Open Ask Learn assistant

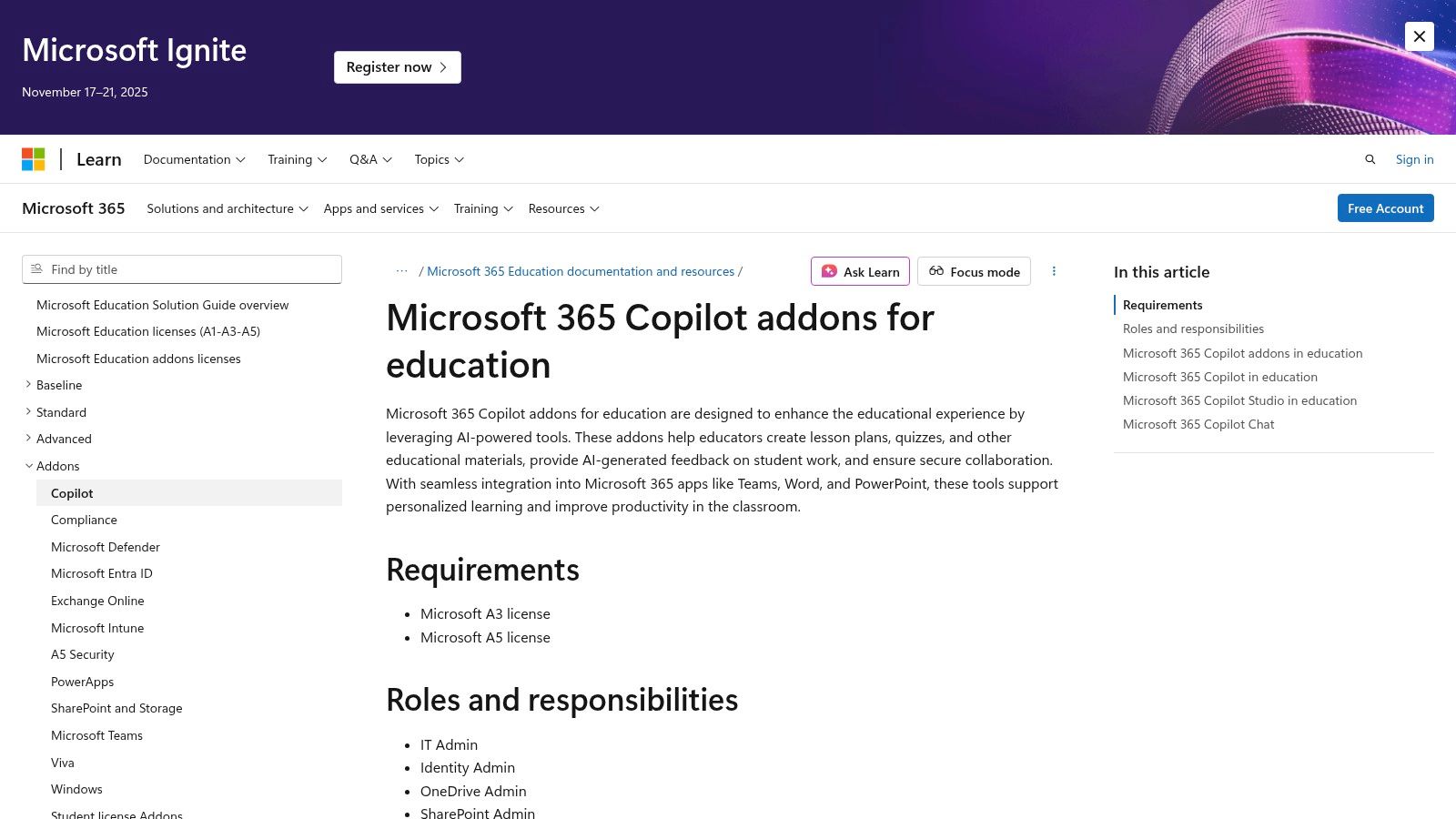coord(860,271)
